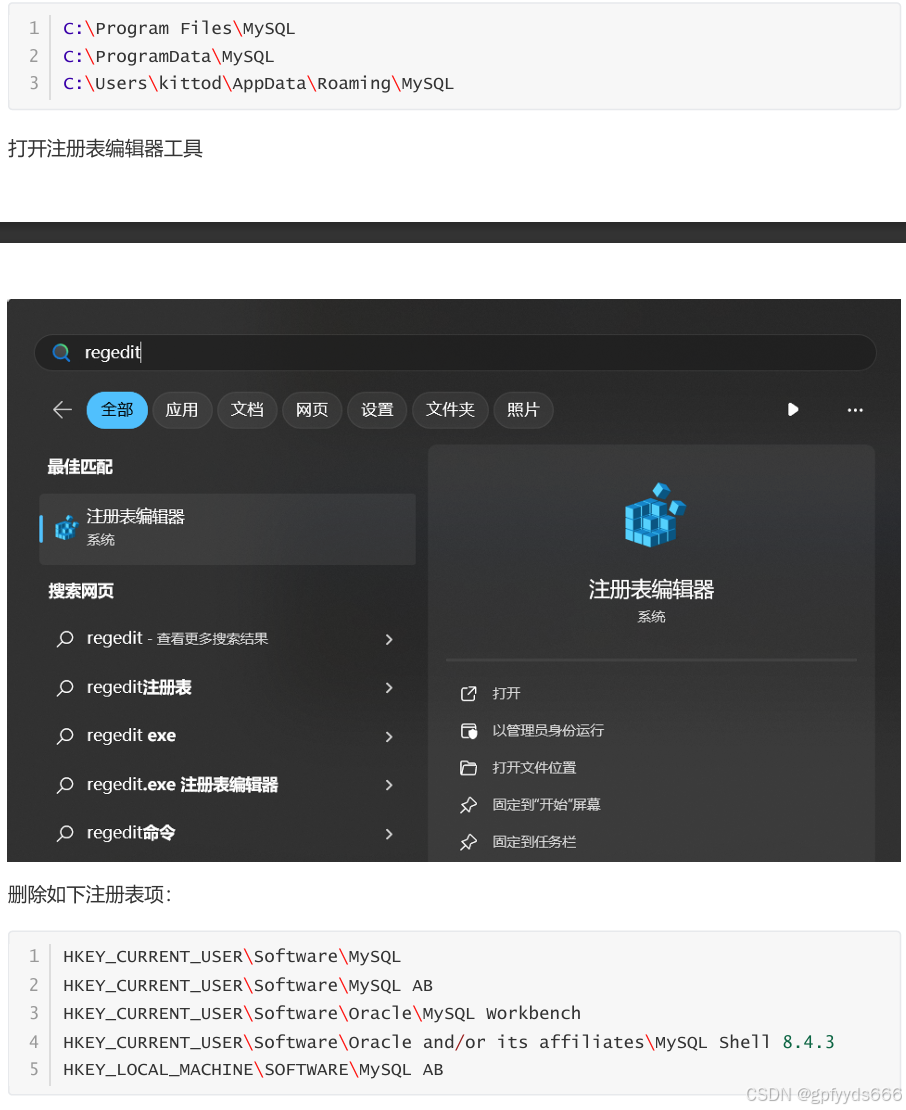Choose 固定到"开始"屏幕 option

pos(546,804)
